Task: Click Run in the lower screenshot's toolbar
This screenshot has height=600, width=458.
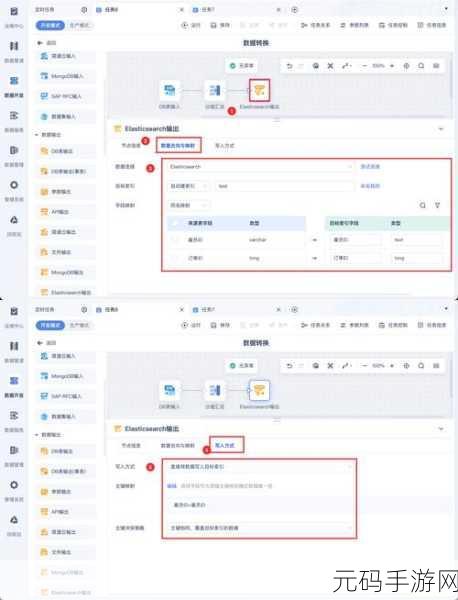Action: (x=191, y=325)
